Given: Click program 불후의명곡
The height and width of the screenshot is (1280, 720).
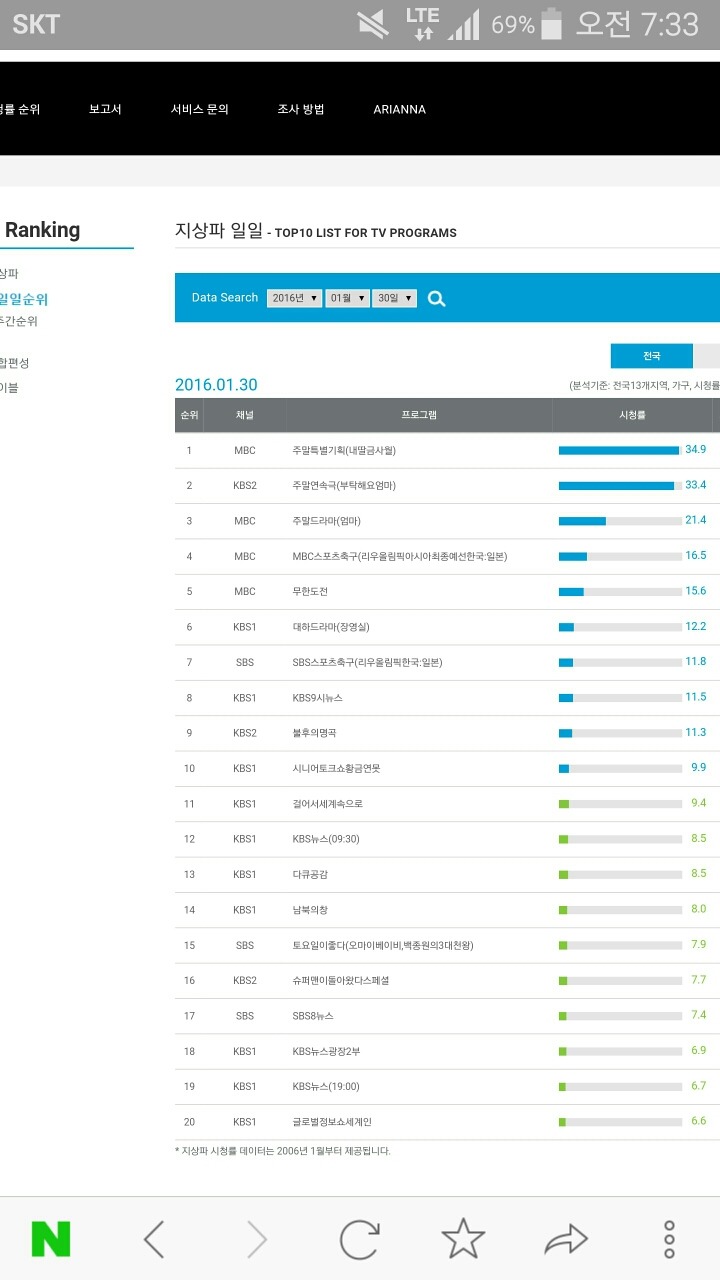Looking at the screenshot, I should [x=316, y=733].
